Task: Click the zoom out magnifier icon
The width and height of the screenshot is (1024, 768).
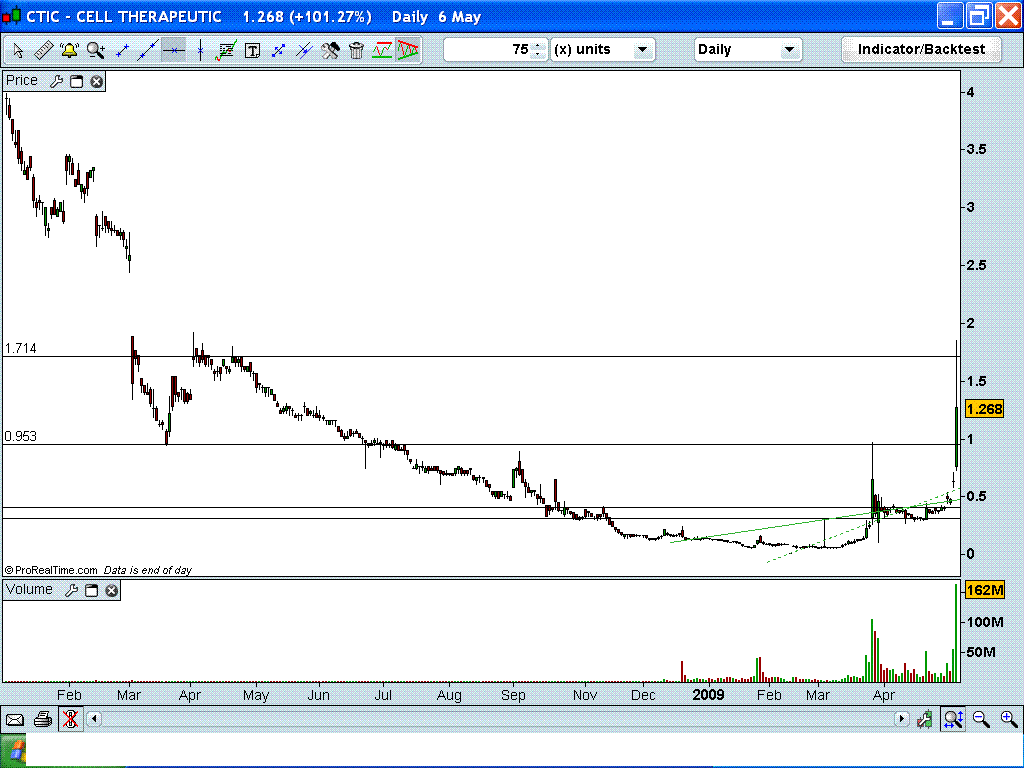Action: pyautogui.click(x=981, y=720)
